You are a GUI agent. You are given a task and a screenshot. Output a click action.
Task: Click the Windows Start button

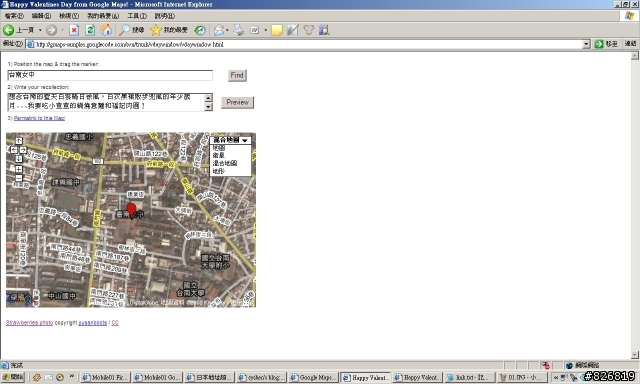pyautogui.click(x=13, y=377)
